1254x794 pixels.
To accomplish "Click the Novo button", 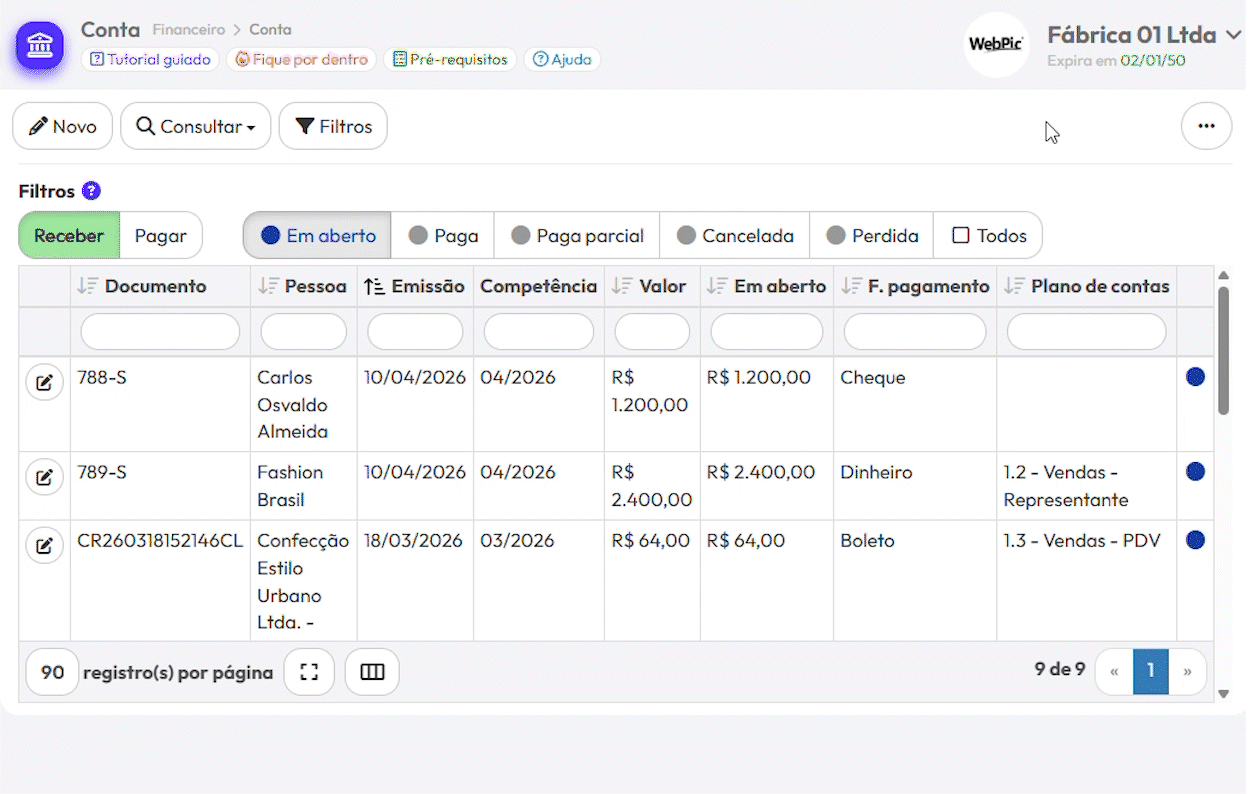I will (x=63, y=126).
